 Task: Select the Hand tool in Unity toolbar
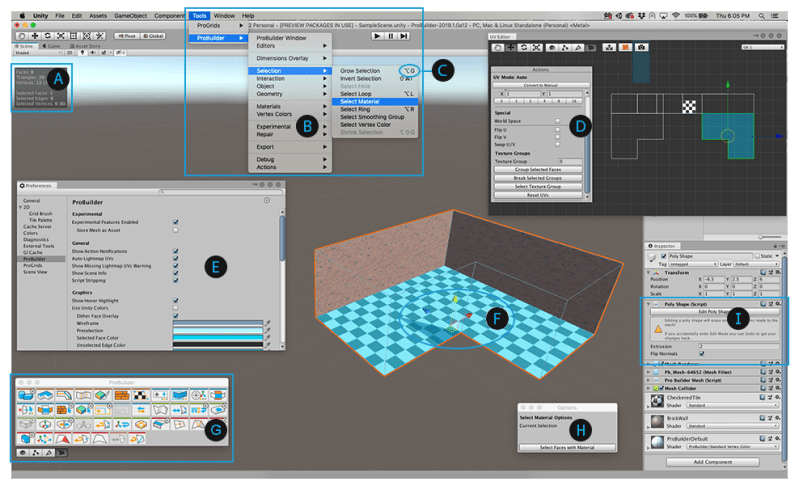tap(21, 36)
